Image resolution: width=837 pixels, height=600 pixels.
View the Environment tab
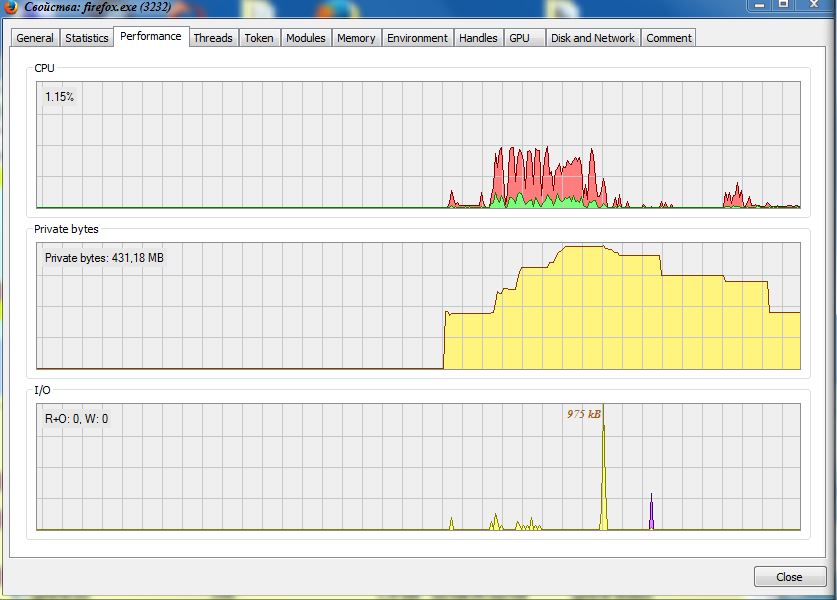coord(417,38)
